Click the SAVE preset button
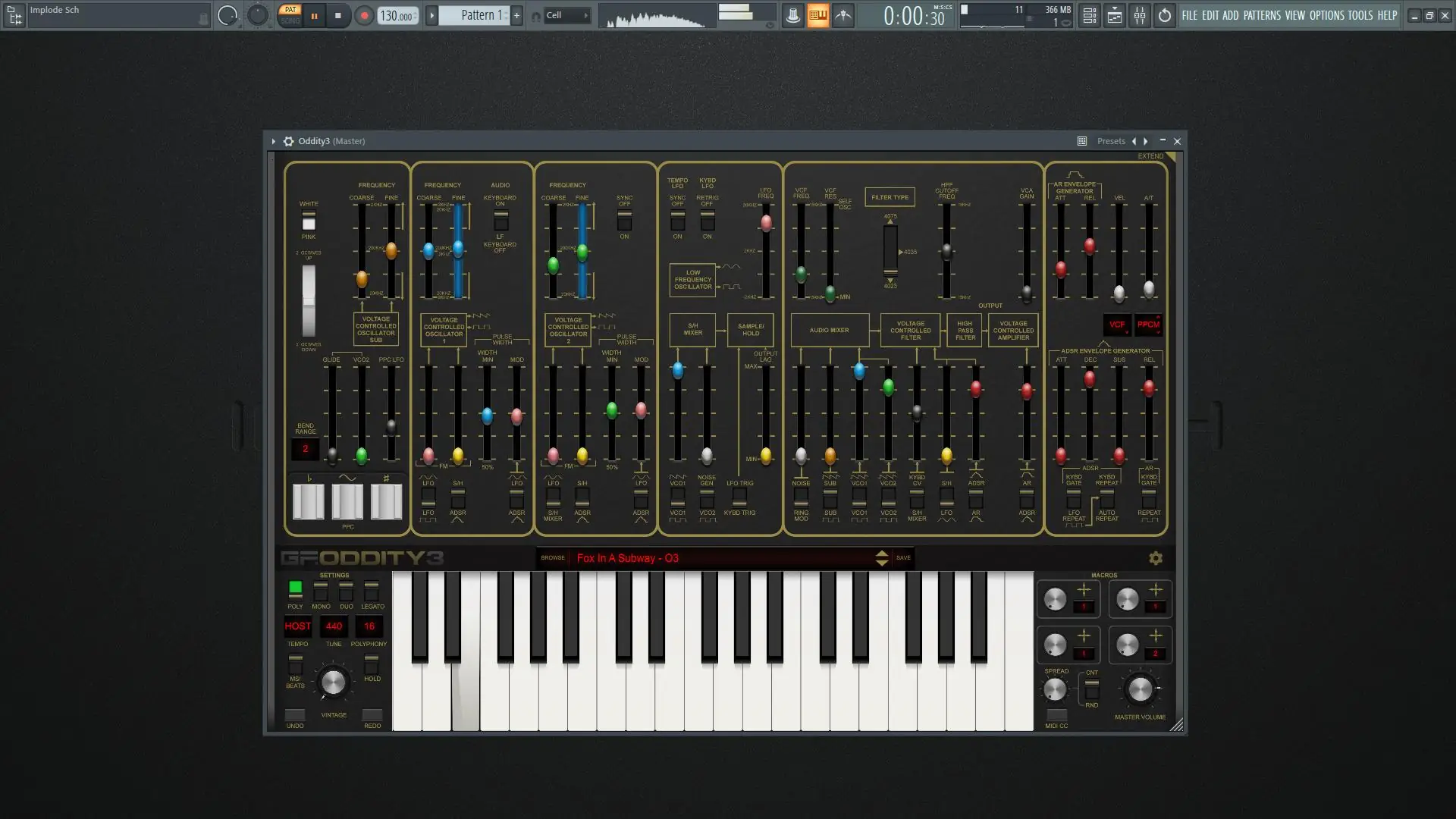Image resolution: width=1456 pixels, height=819 pixels. coord(903,558)
